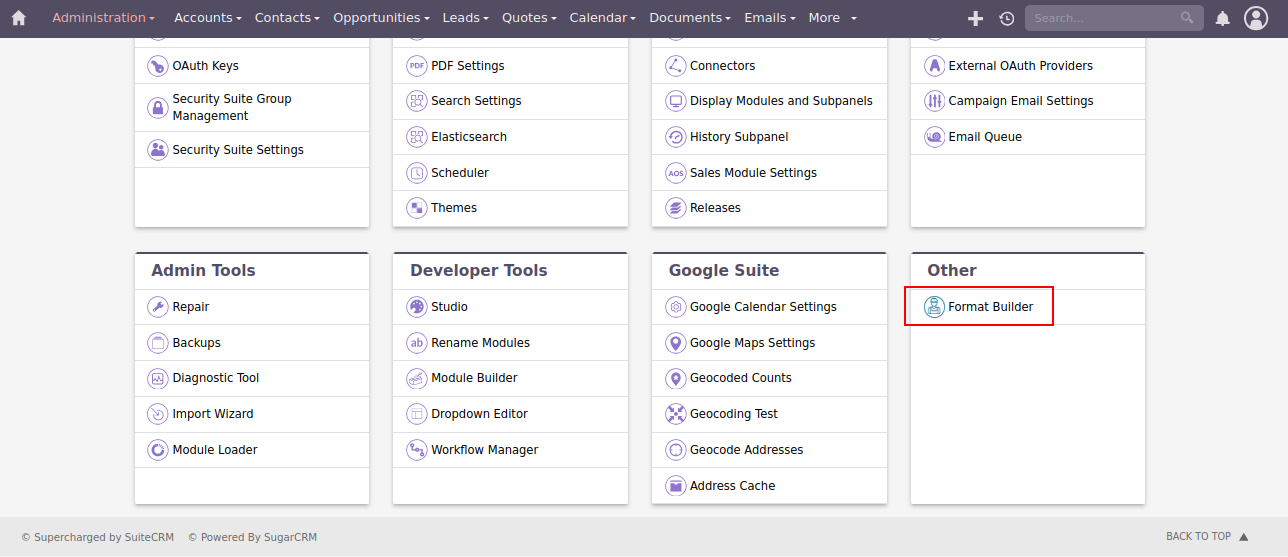
Task: Open the notifications bell icon
Action: click(x=1222, y=18)
